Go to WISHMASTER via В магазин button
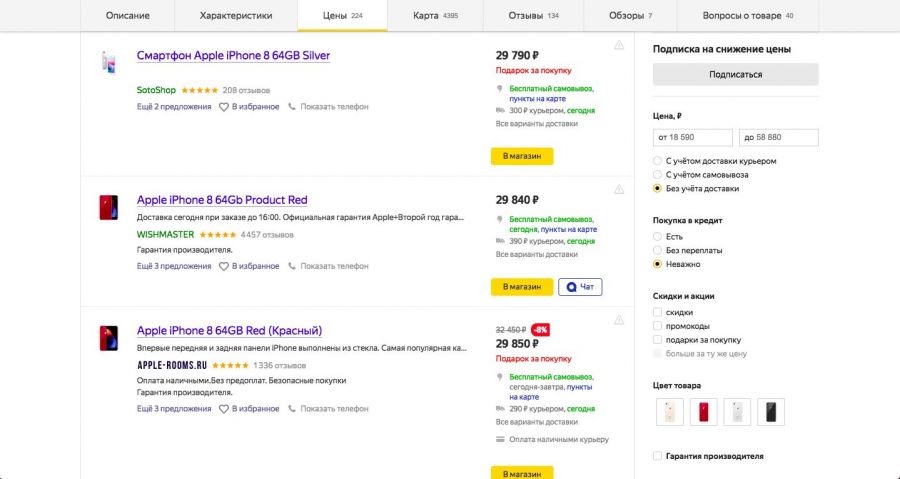 (x=522, y=287)
